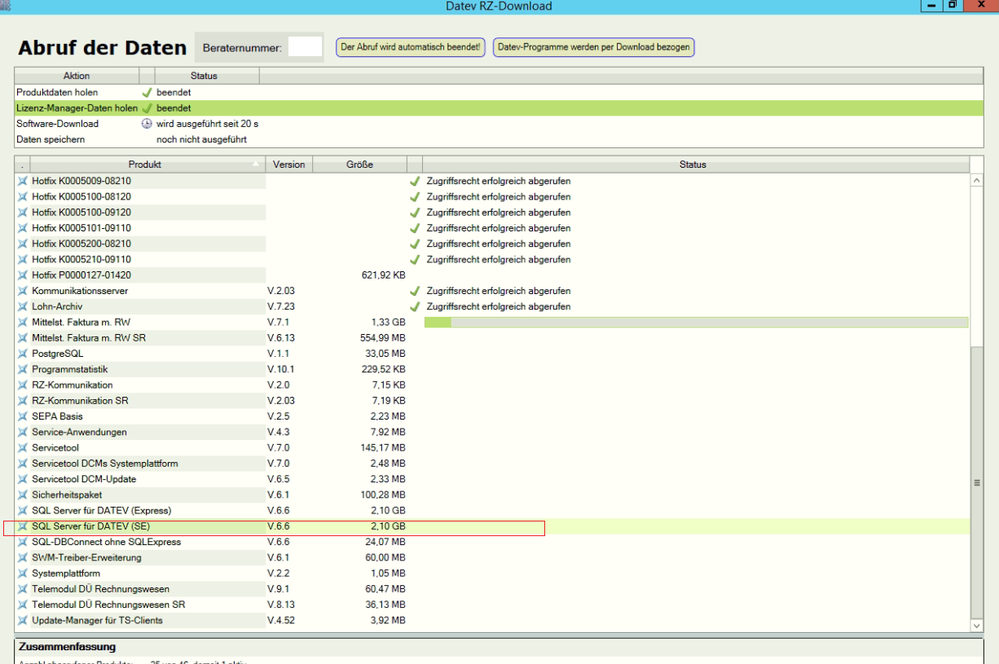Select Telemodul DÜ Rechnungswesen SR row
The image size is (999, 664).
pos(492,605)
